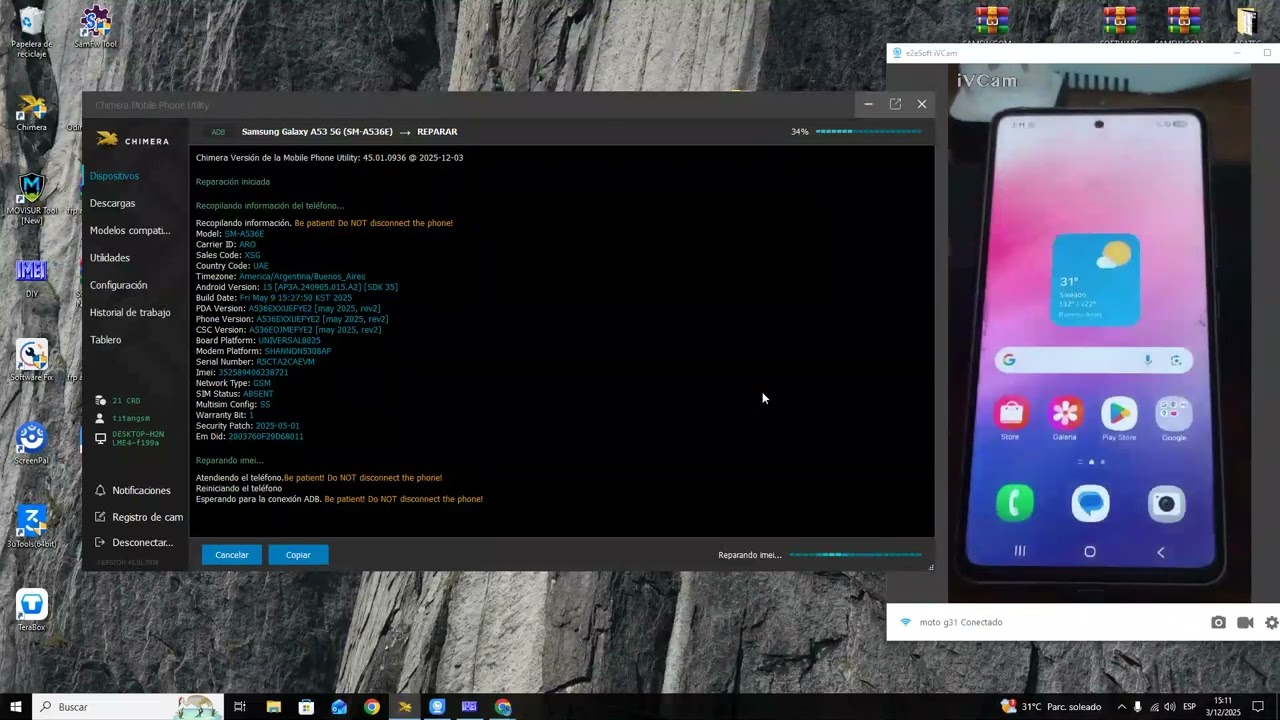
Task: Click the monitor icon beside DESKTOP-H2N
Action: coord(100,438)
